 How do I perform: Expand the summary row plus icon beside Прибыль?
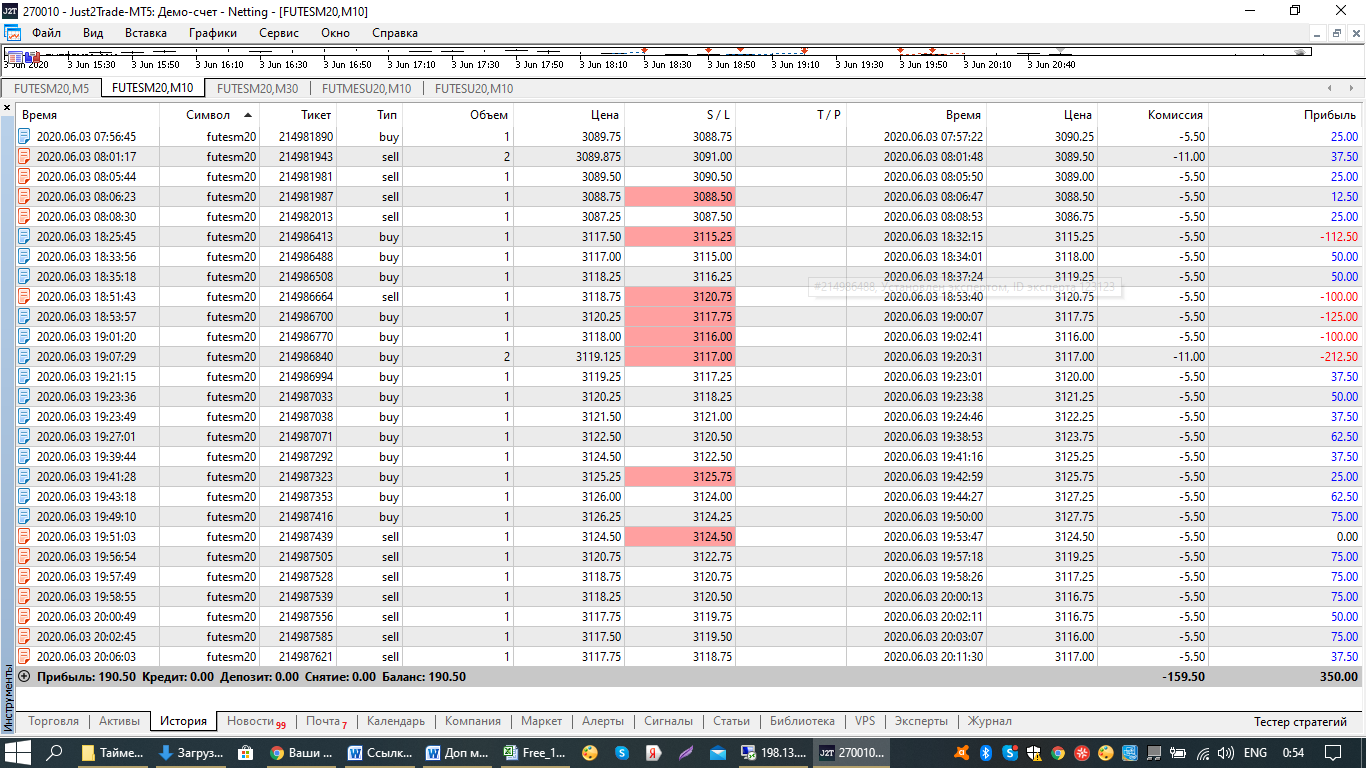click(24, 677)
